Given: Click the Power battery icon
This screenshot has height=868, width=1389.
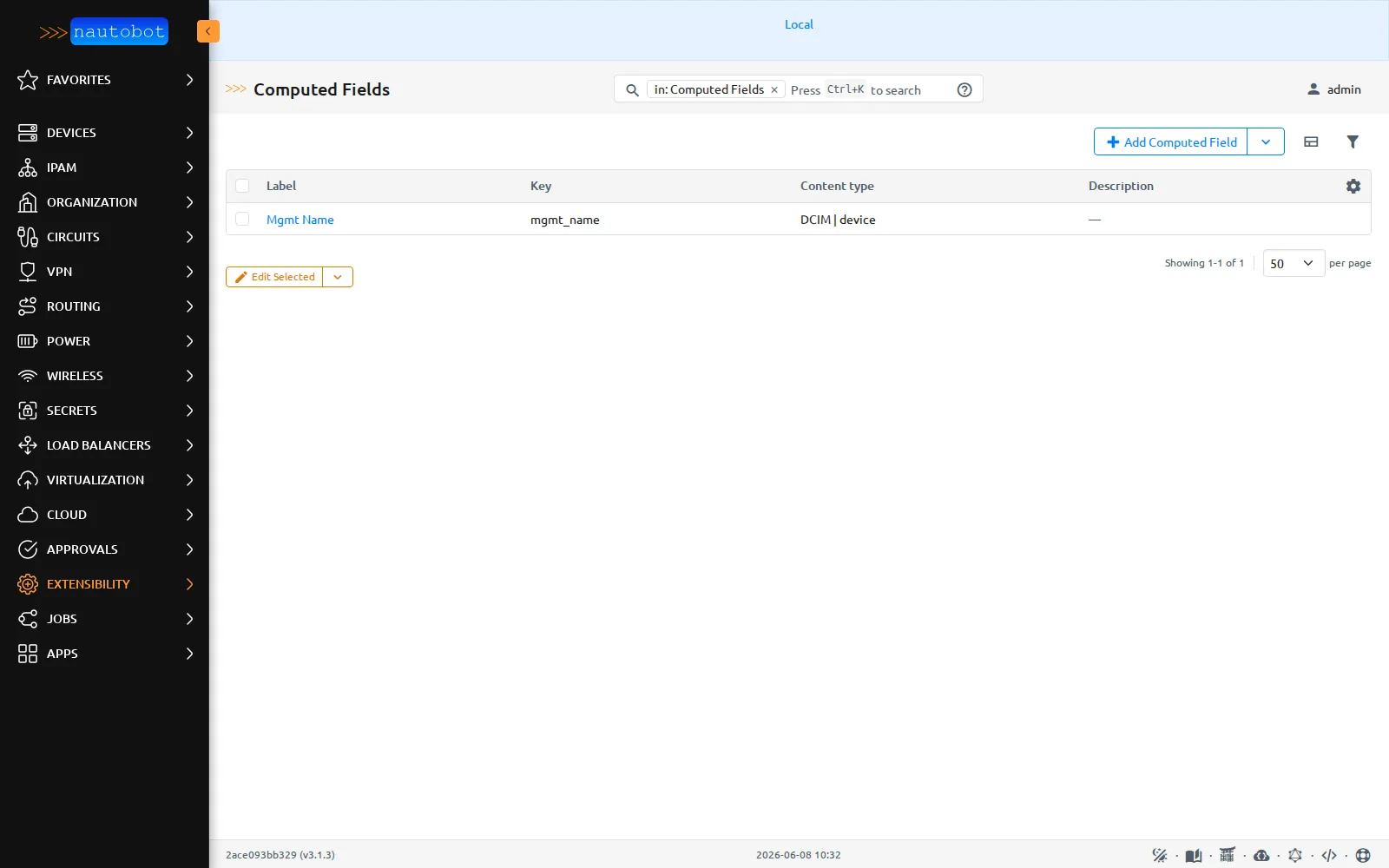Looking at the screenshot, I should coord(28,341).
